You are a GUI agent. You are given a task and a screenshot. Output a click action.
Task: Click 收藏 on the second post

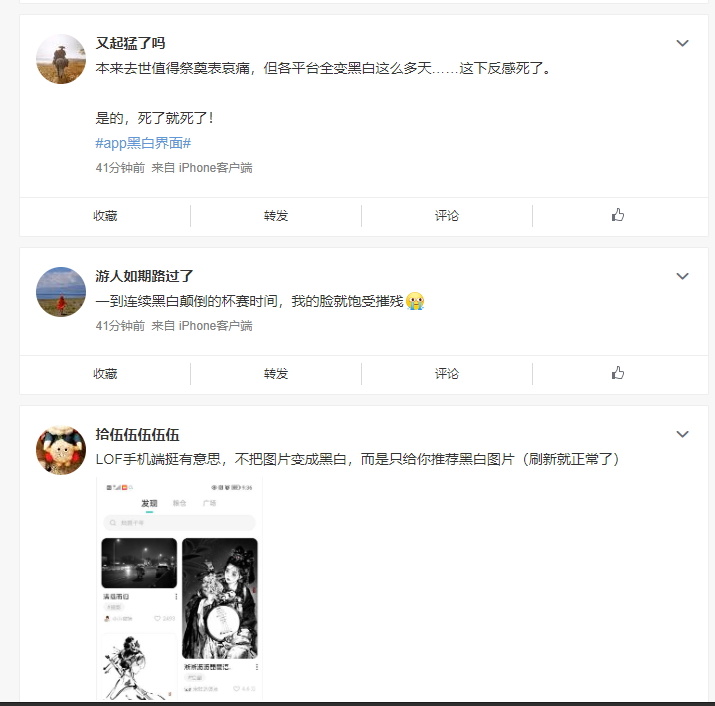[x=105, y=374]
